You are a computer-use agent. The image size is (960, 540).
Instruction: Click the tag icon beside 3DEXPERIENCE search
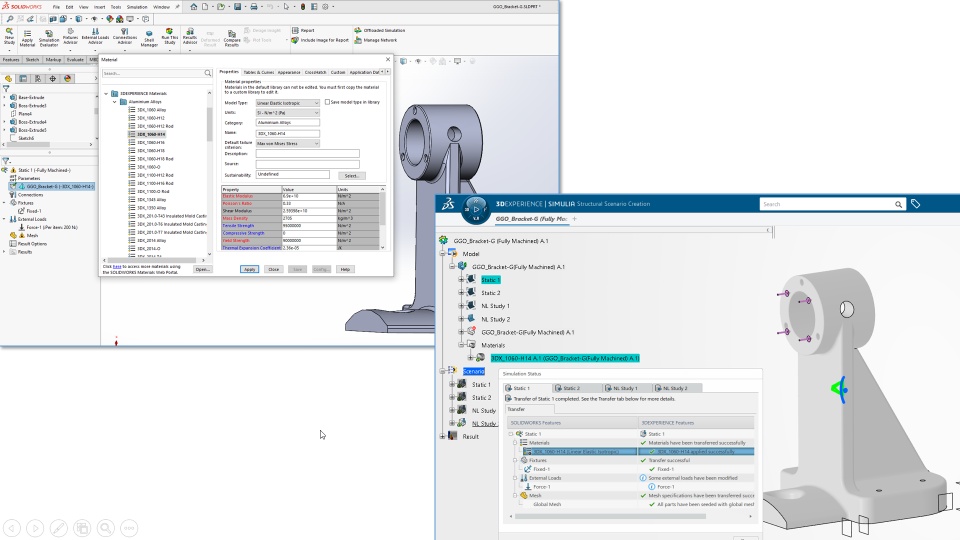pyautogui.click(x=915, y=204)
